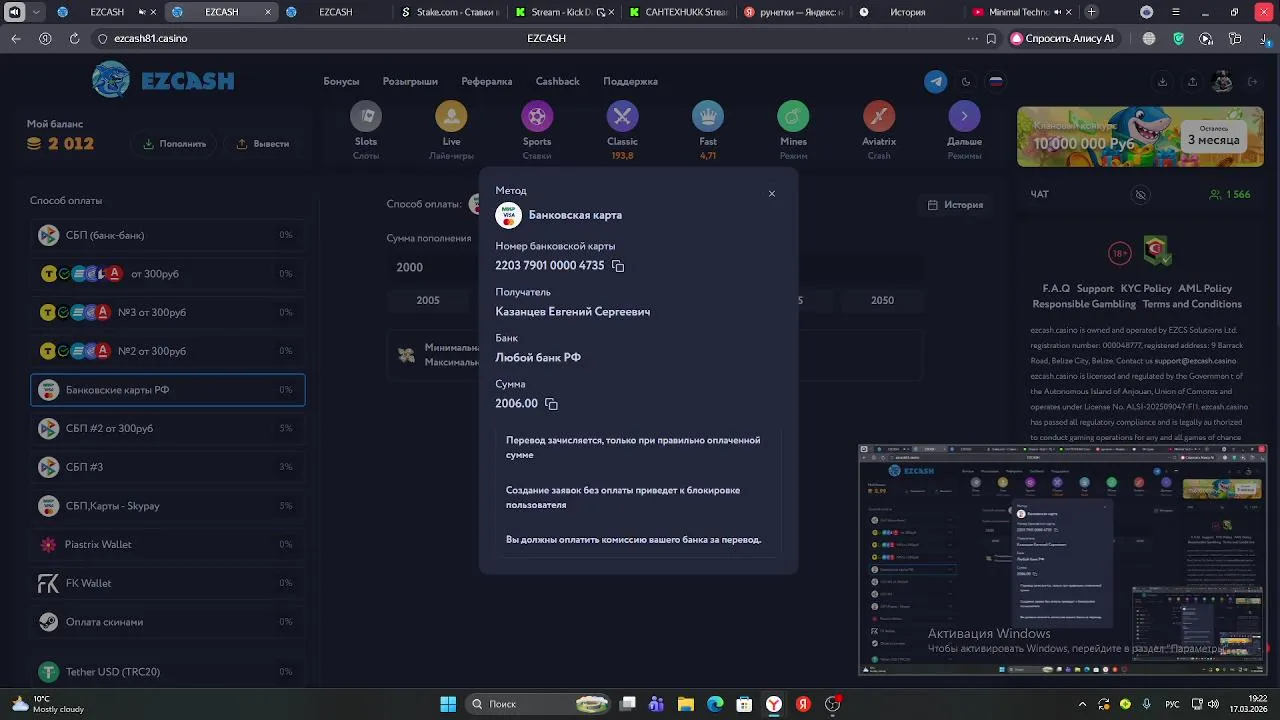Select №3 от 300руб payment method

pyautogui.click(x=168, y=313)
